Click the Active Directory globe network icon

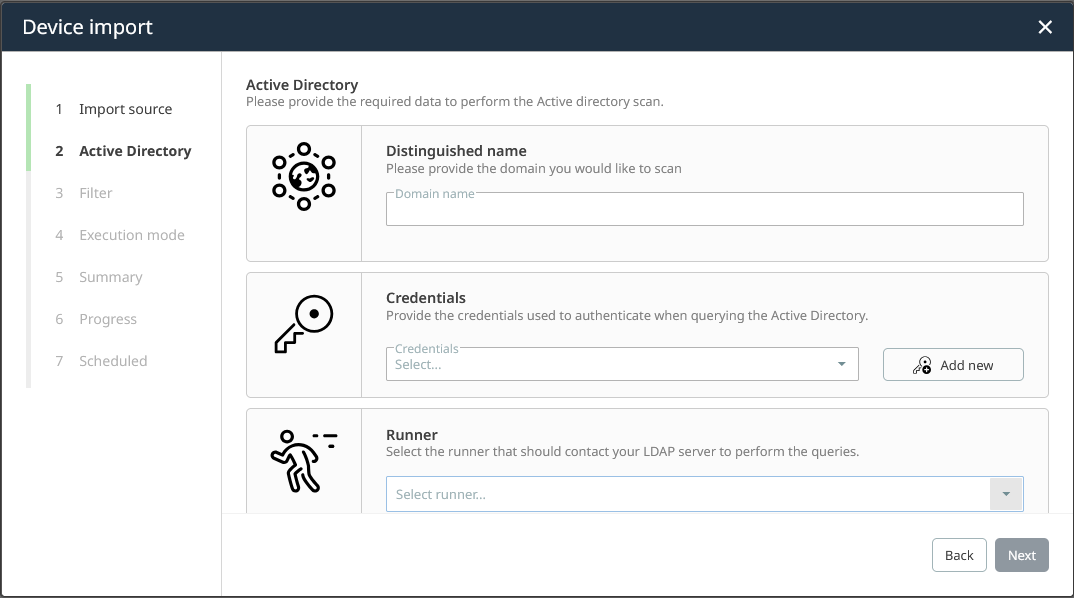[304, 177]
